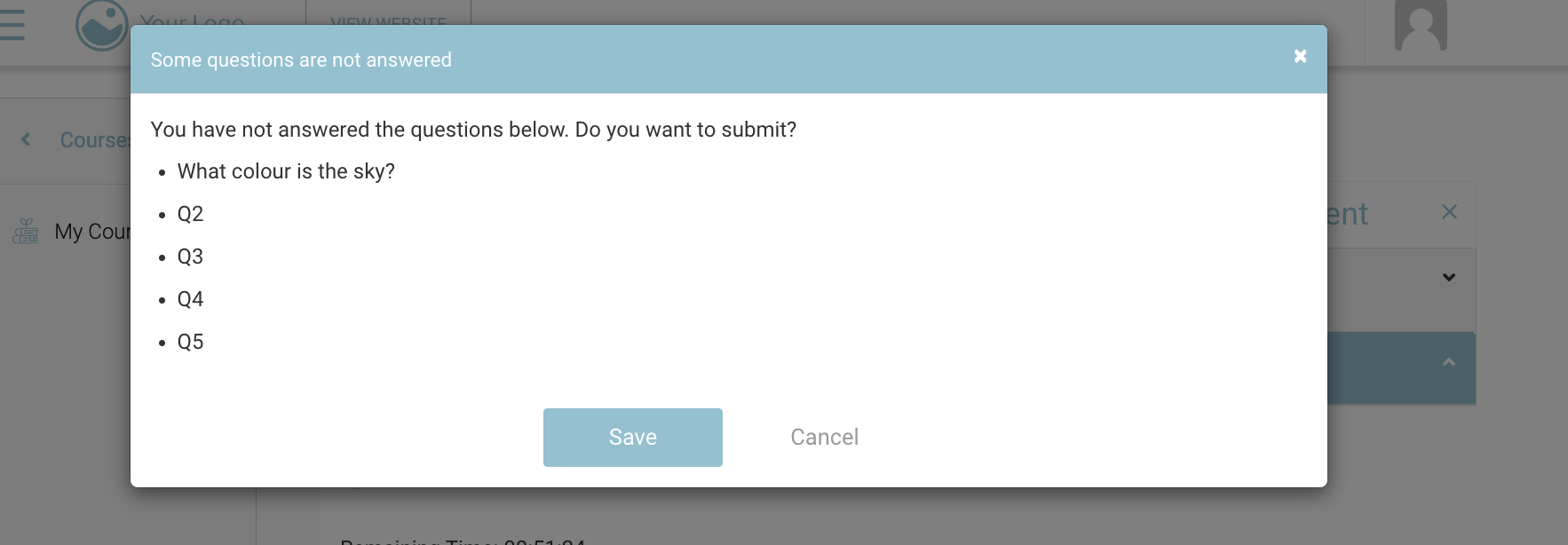Close the unanswered questions dialog
Viewport: 1568px width, 545px height.
tap(1299, 55)
